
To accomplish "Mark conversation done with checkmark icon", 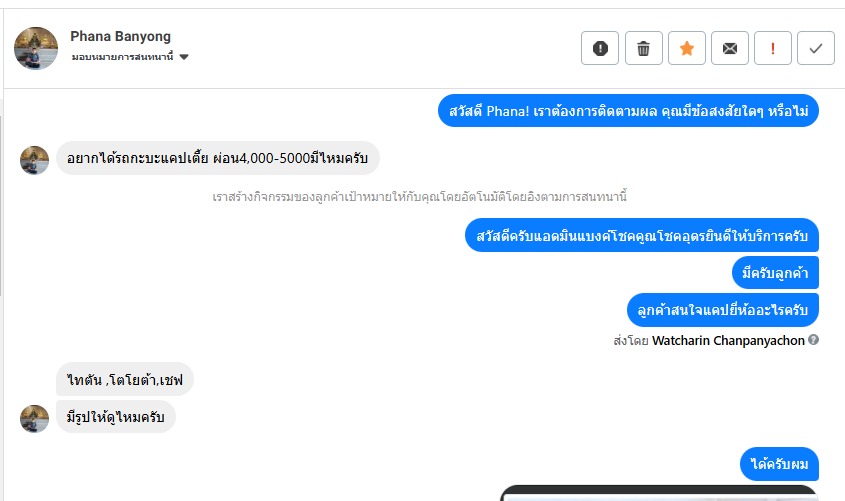I will [x=816, y=48].
